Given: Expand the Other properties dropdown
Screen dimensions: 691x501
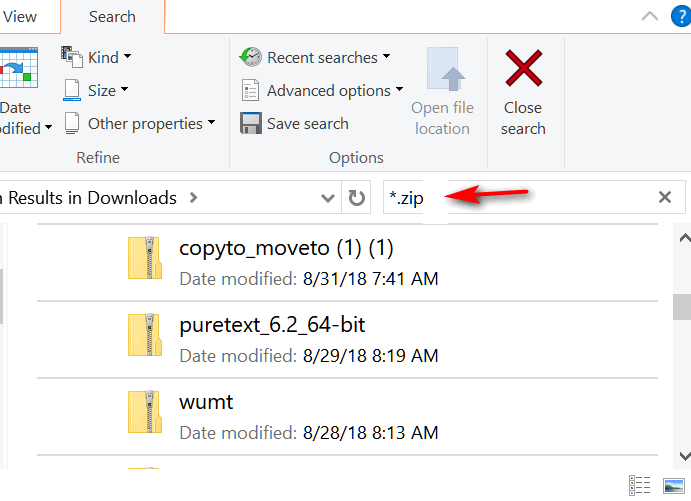Looking at the screenshot, I should point(212,122).
